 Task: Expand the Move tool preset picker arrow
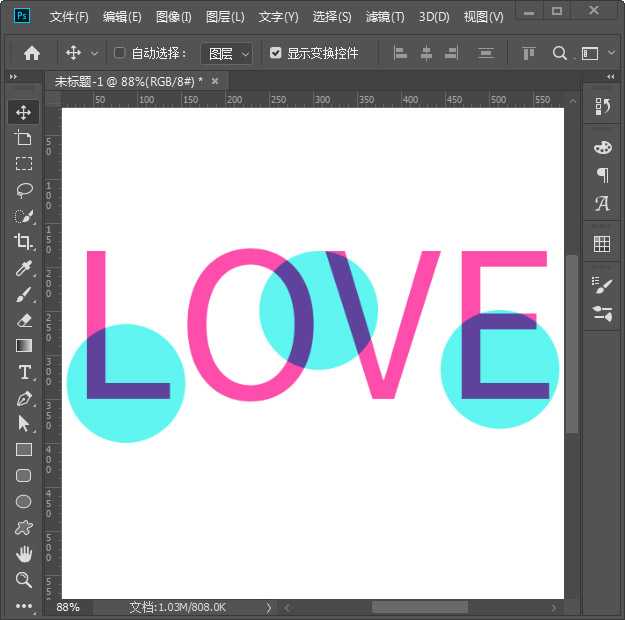(95, 53)
